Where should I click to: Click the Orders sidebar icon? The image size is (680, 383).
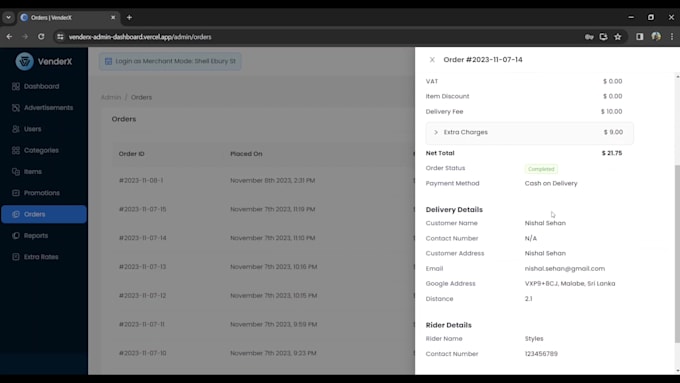click(x=16, y=214)
